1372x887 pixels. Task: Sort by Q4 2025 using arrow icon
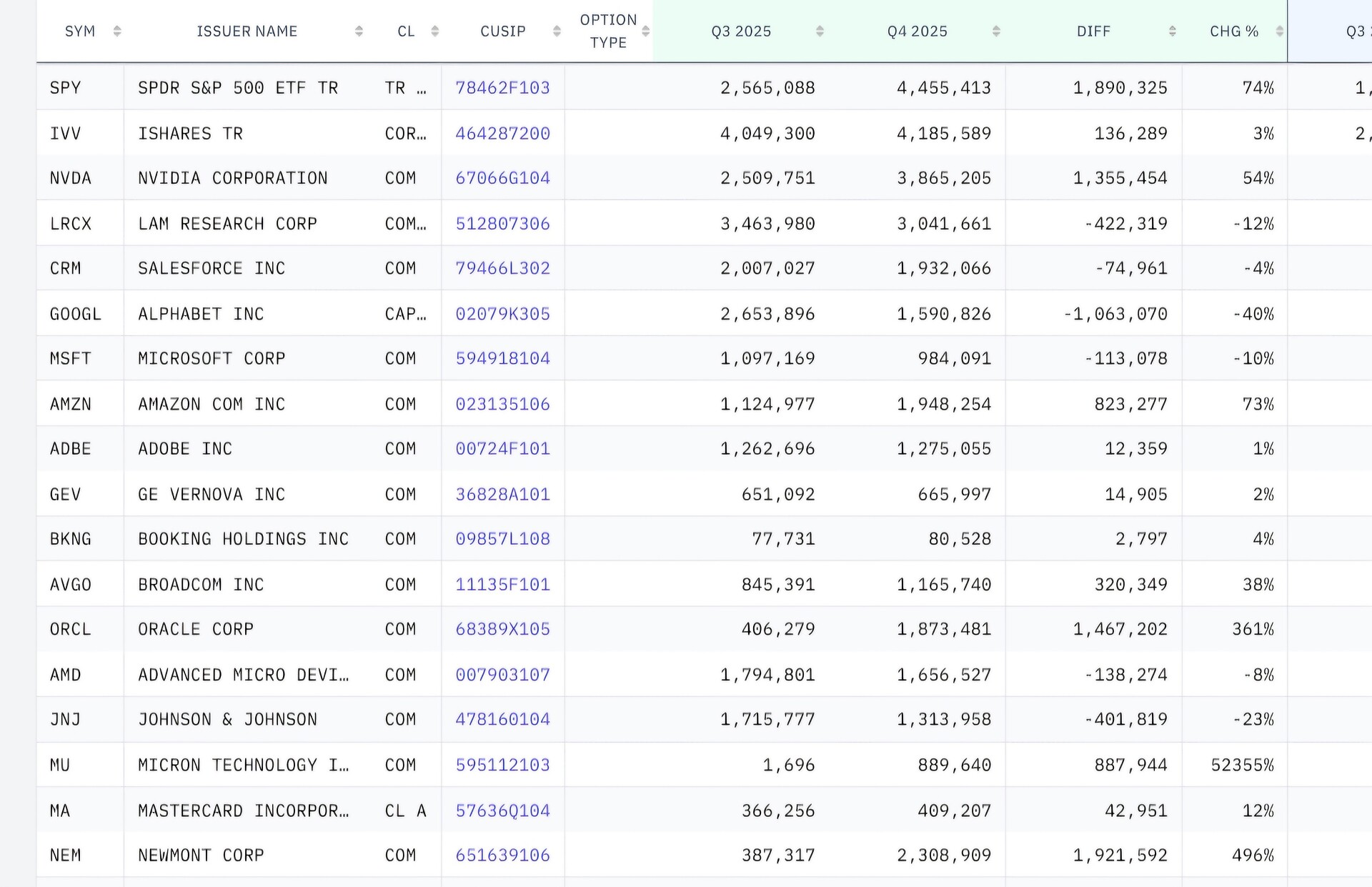[996, 31]
